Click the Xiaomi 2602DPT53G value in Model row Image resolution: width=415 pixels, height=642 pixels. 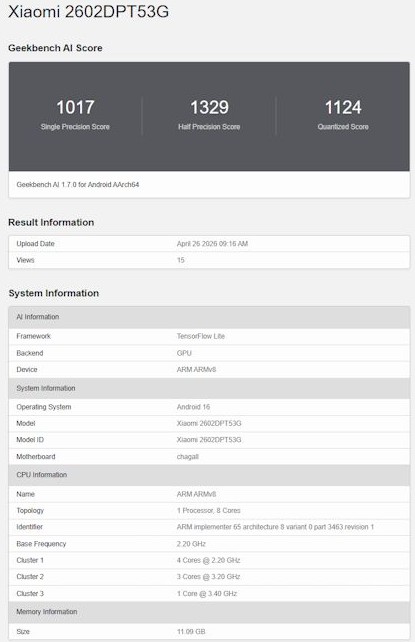pyautogui.click(x=209, y=423)
